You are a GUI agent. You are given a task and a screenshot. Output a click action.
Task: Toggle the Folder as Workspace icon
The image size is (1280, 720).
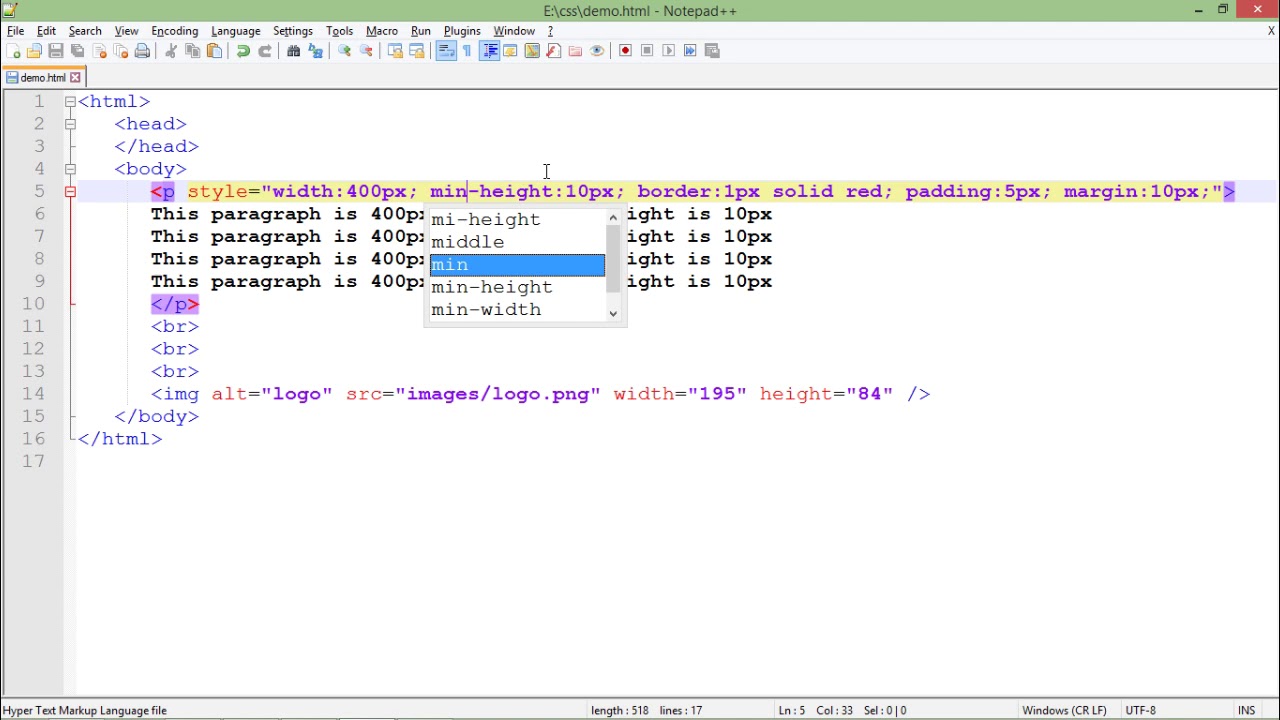tap(575, 51)
